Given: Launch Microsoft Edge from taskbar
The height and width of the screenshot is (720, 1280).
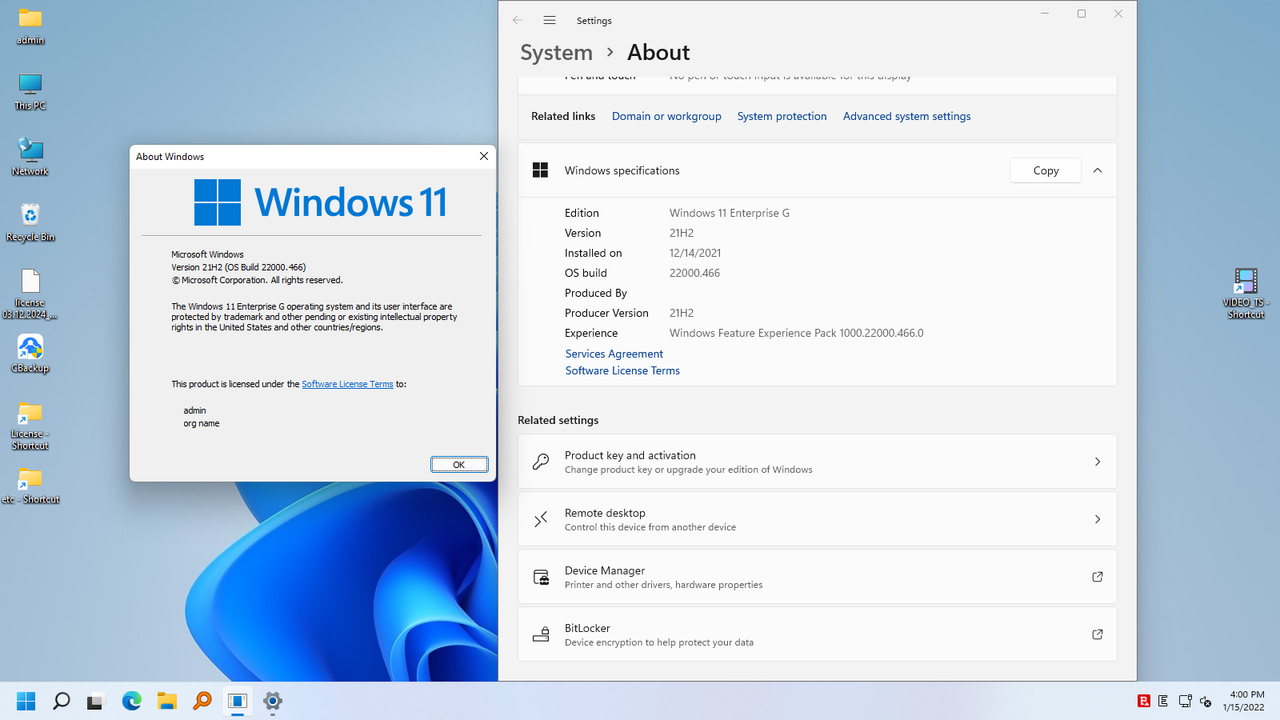Looking at the screenshot, I should (132, 701).
